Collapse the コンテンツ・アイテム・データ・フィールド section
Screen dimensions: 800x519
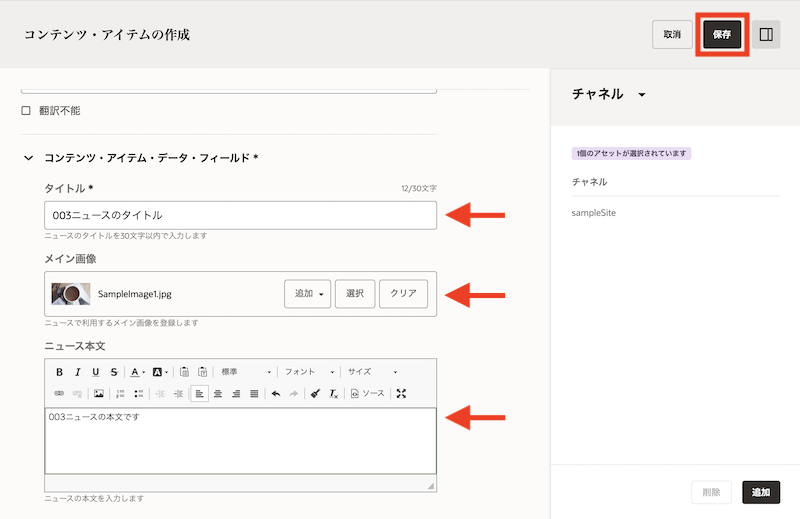28,158
